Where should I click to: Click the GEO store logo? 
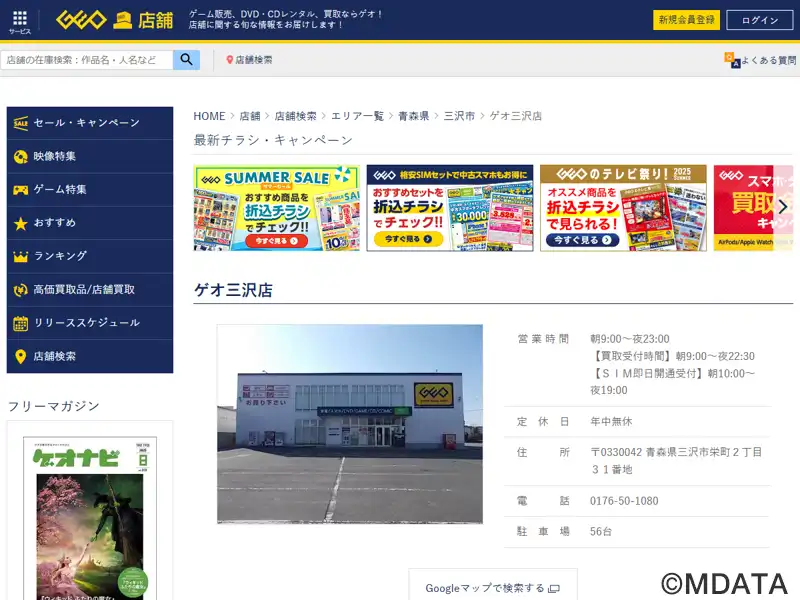coord(114,20)
